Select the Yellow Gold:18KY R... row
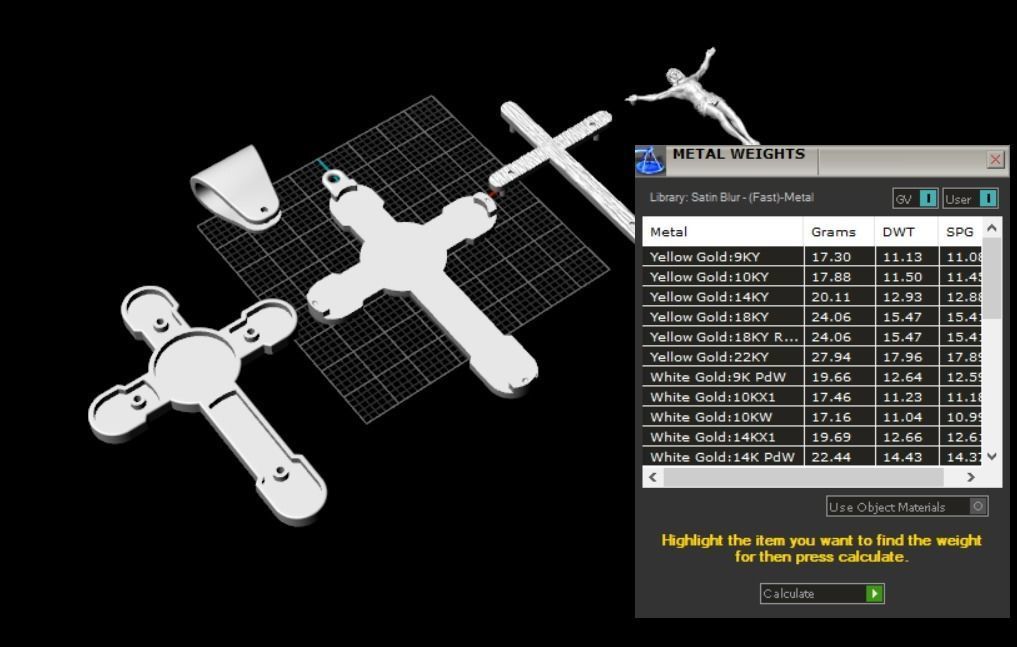 pos(812,337)
